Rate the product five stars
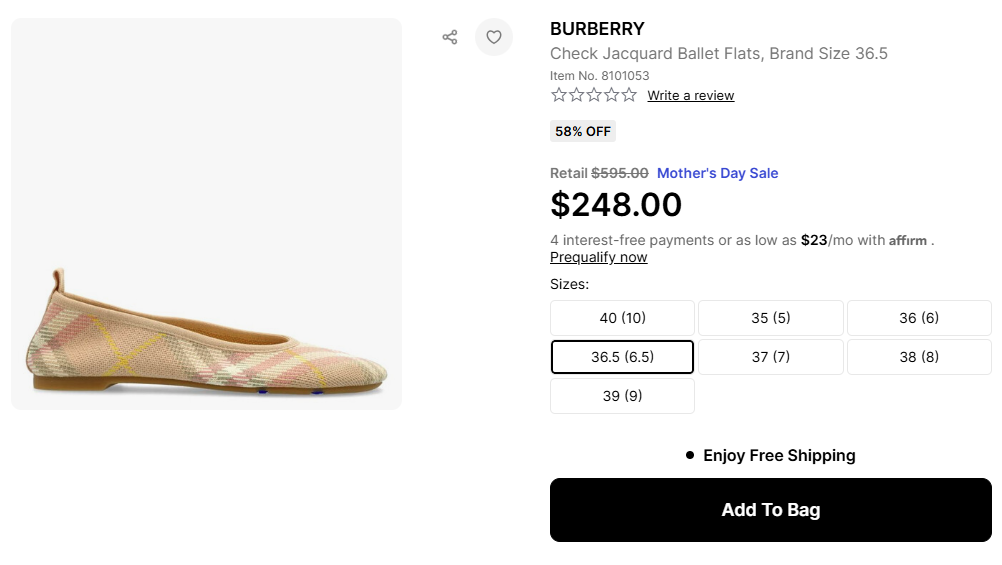 [x=629, y=95]
